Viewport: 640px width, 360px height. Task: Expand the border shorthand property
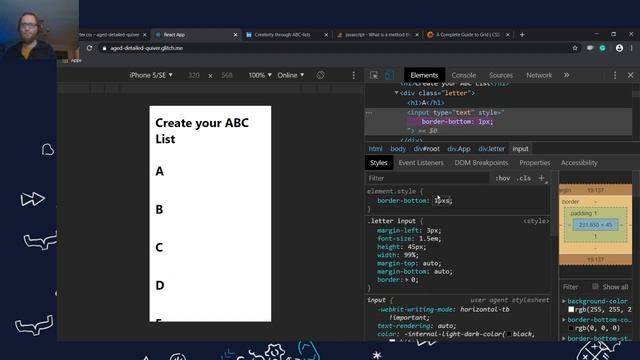click(407, 280)
